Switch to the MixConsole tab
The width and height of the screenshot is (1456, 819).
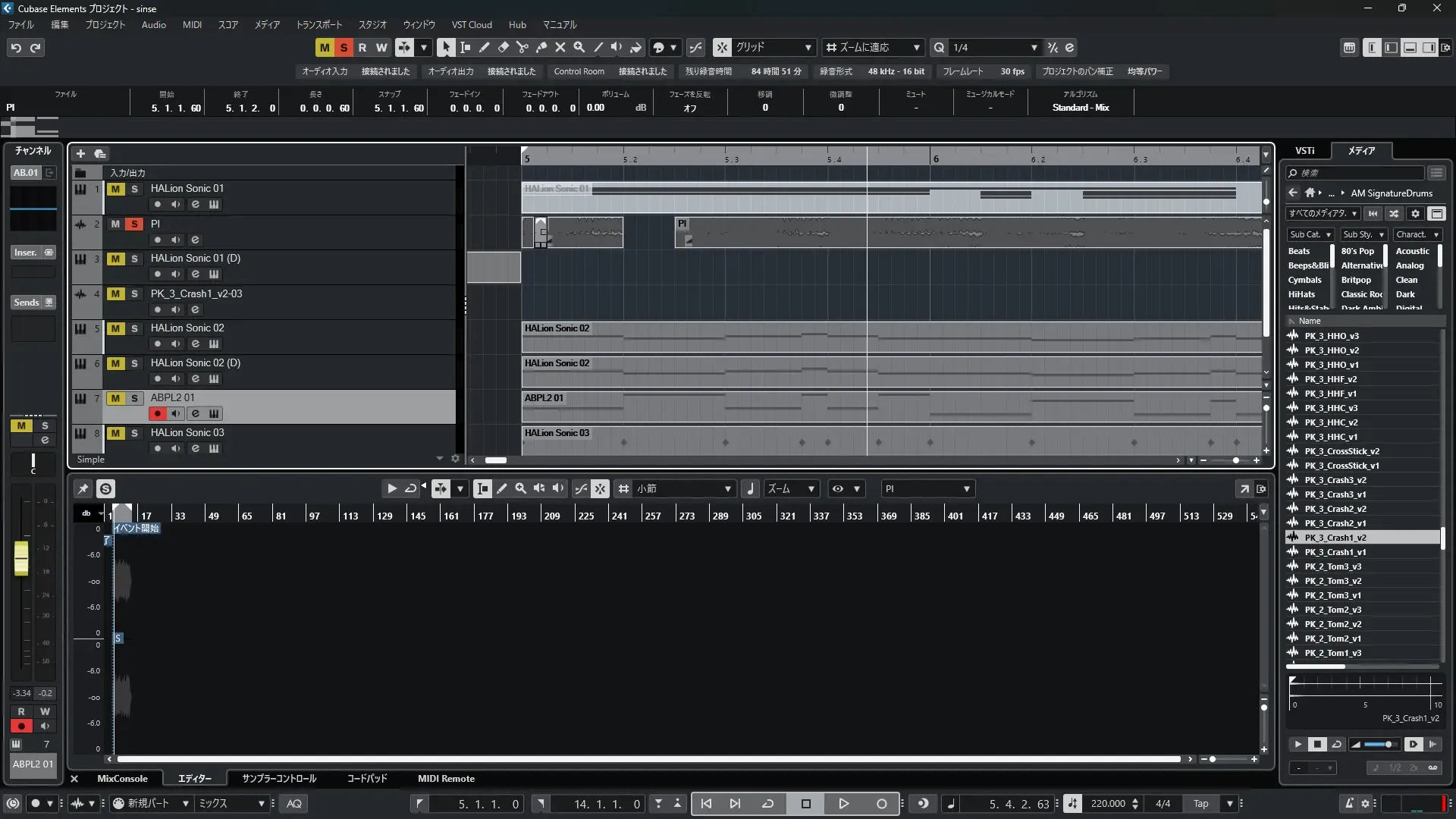click(x=122, y=779)
